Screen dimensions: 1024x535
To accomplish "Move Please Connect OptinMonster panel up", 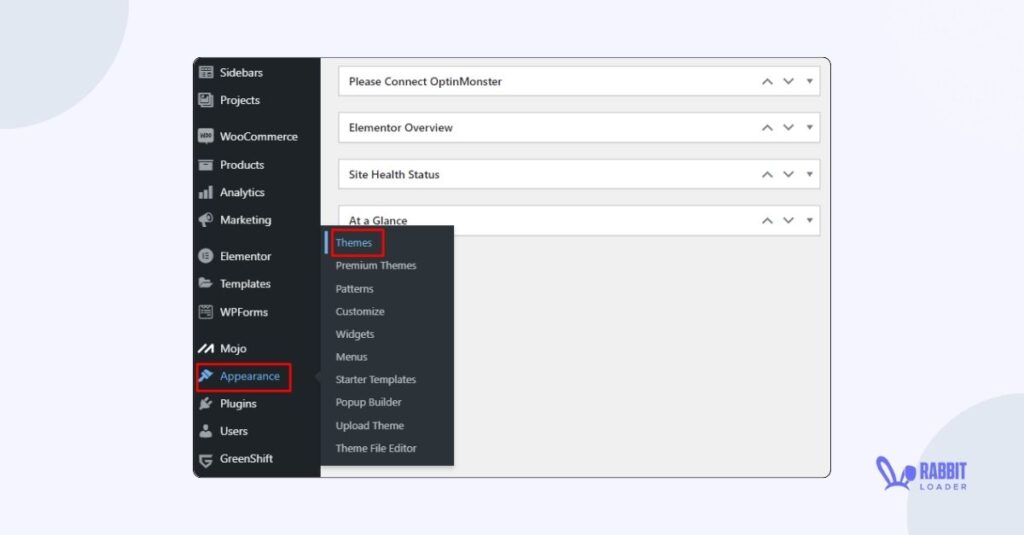I will [767, 82].
